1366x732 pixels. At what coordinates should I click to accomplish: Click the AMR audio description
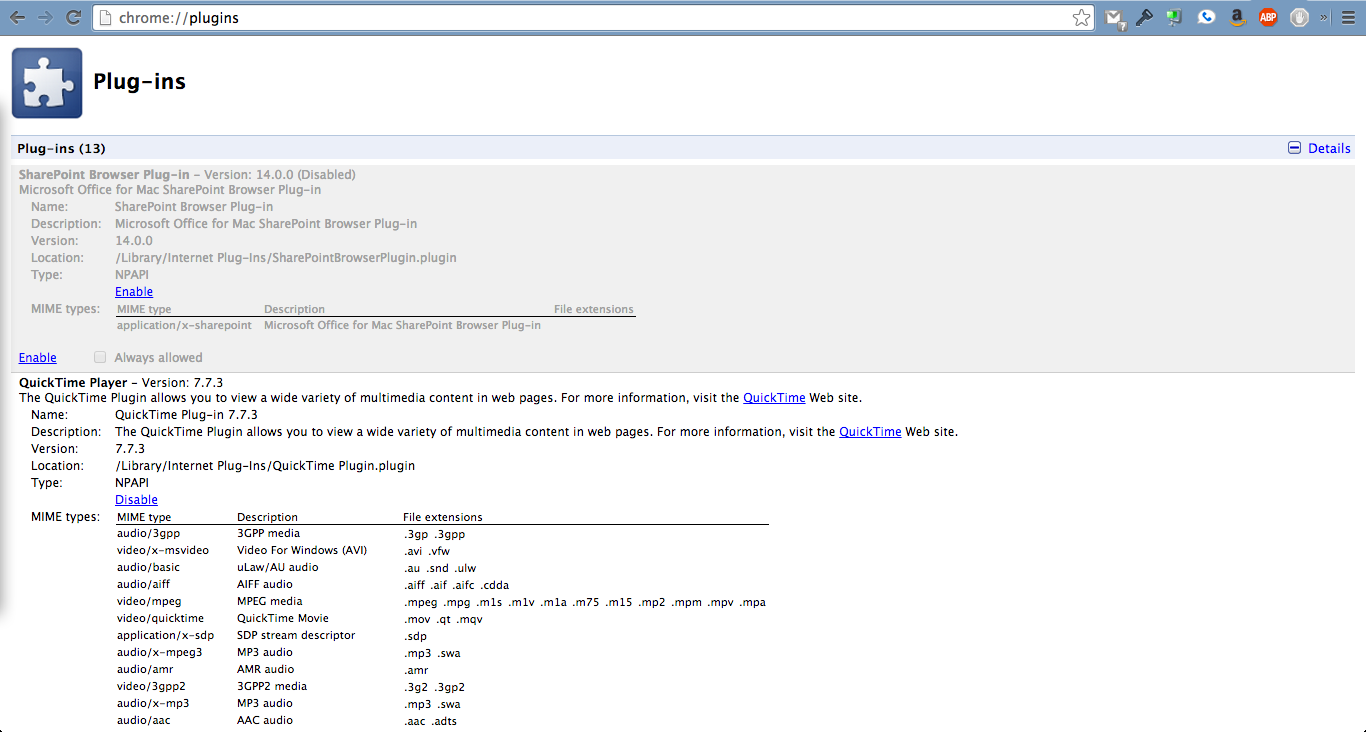point(265,670)
